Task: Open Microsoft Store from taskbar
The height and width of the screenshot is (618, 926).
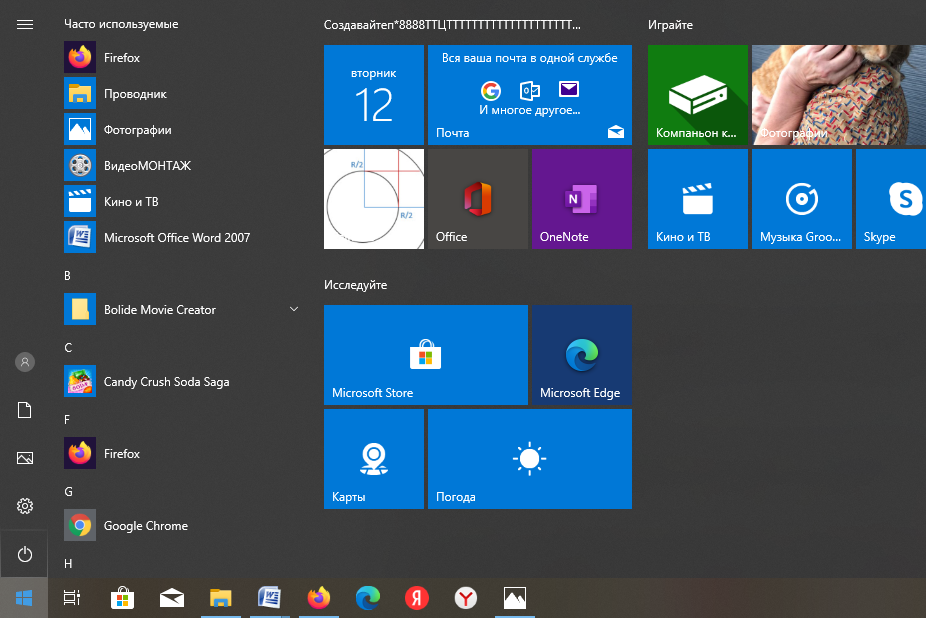Action: pos(122,598)
